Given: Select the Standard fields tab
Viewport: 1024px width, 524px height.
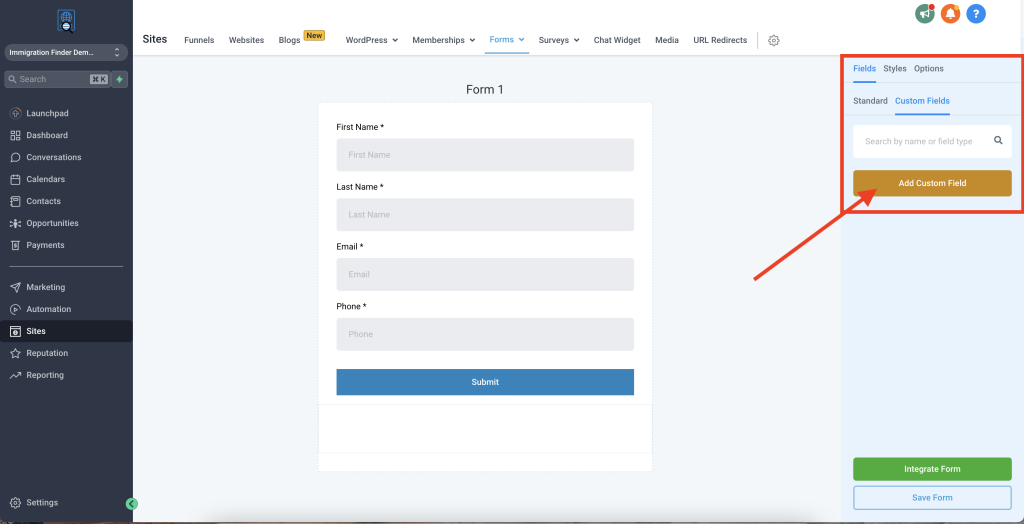Looking at the screenshot, I should (870, 101).
